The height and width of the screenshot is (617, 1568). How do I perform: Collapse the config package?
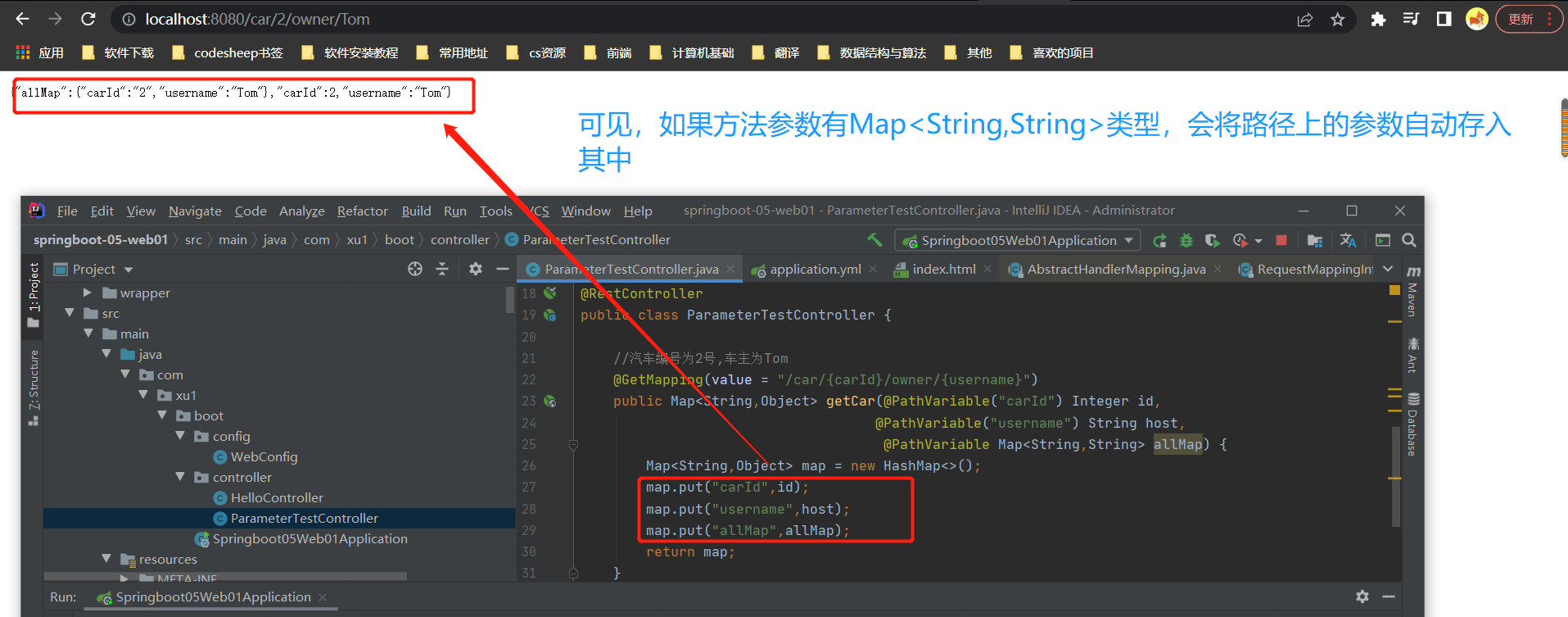coord(180,436)
